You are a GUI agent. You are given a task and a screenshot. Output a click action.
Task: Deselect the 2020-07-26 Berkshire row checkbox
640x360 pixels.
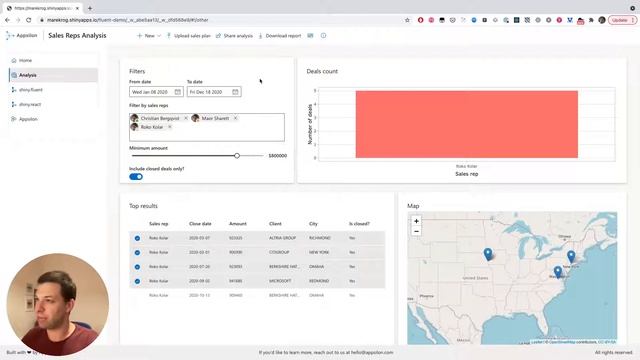(137, 267)
